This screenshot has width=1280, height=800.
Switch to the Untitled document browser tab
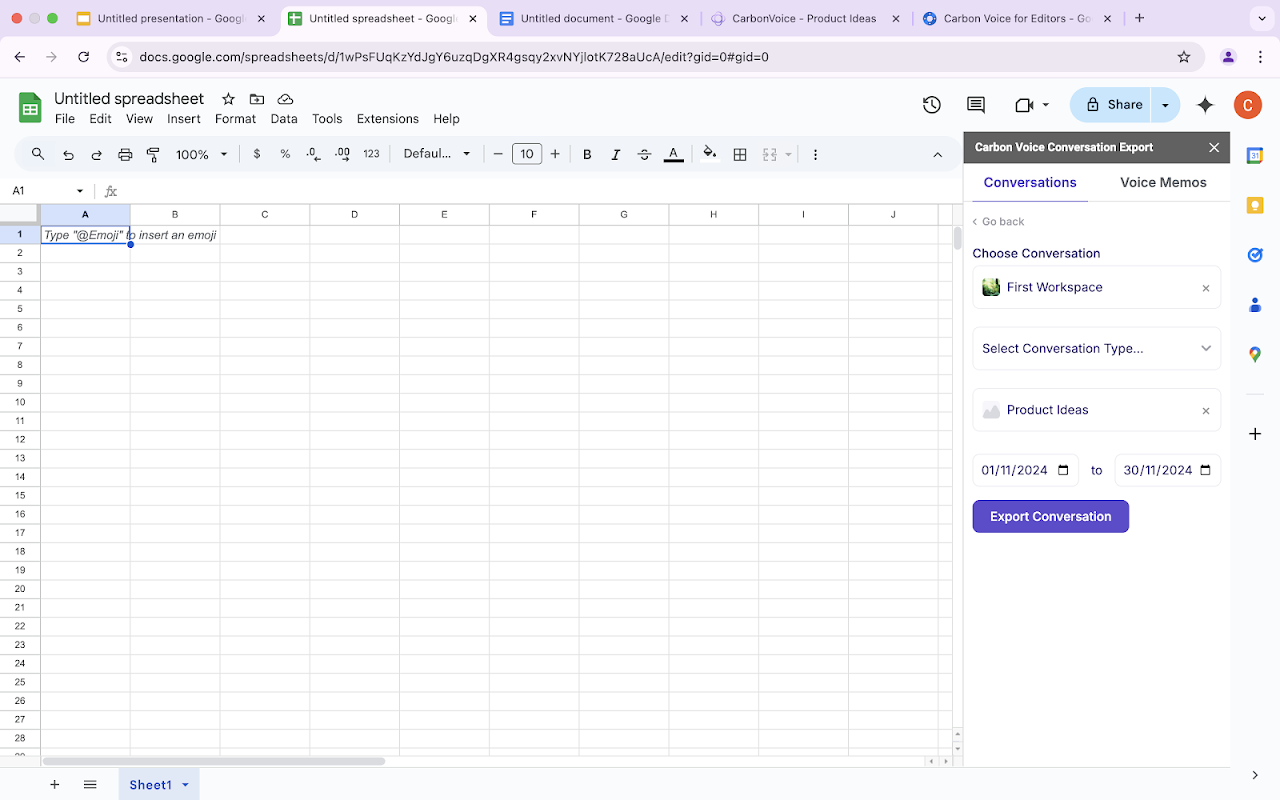tap(593, 18)
